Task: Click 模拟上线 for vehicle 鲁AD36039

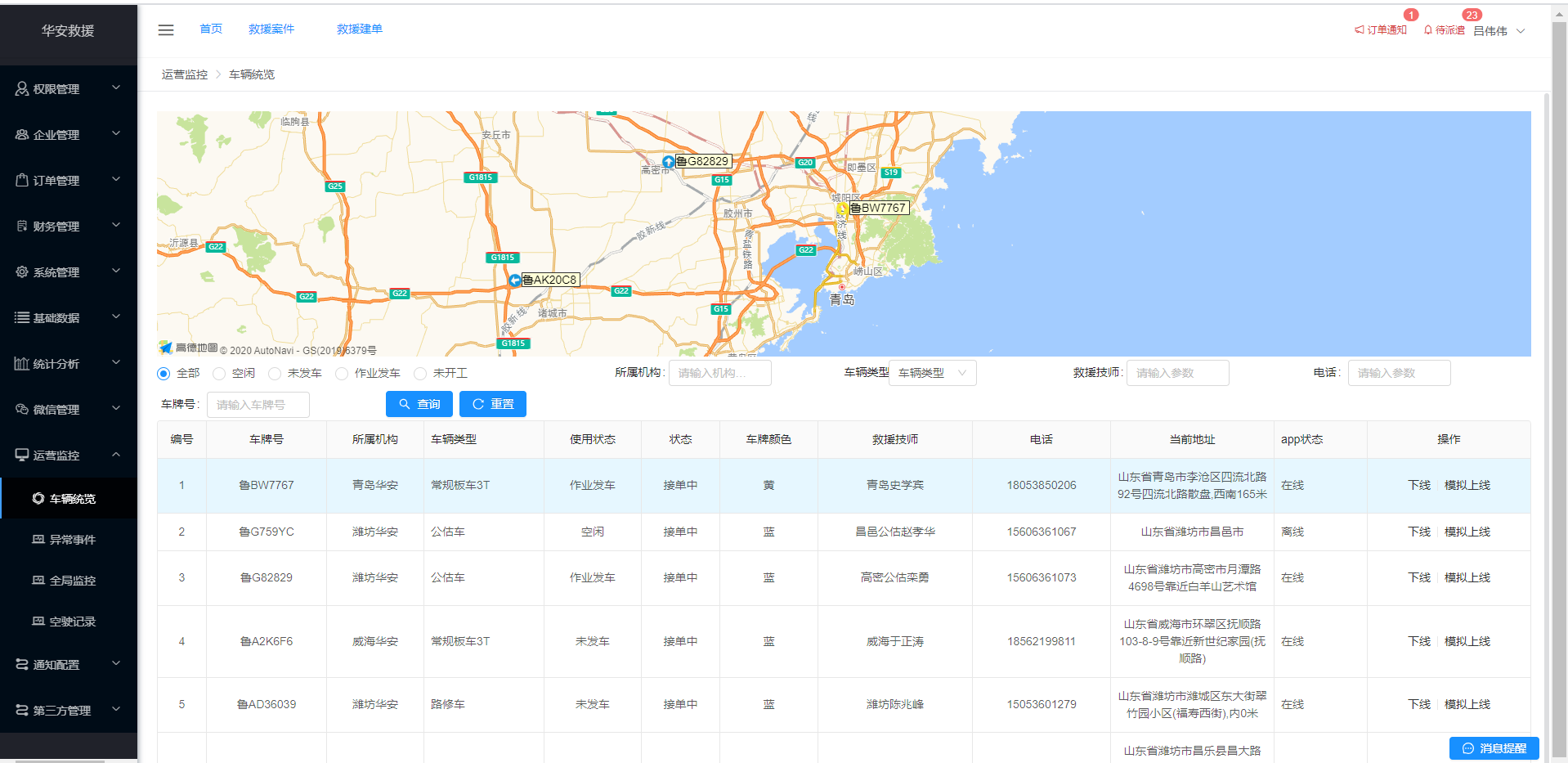Action: point(1467,704)
